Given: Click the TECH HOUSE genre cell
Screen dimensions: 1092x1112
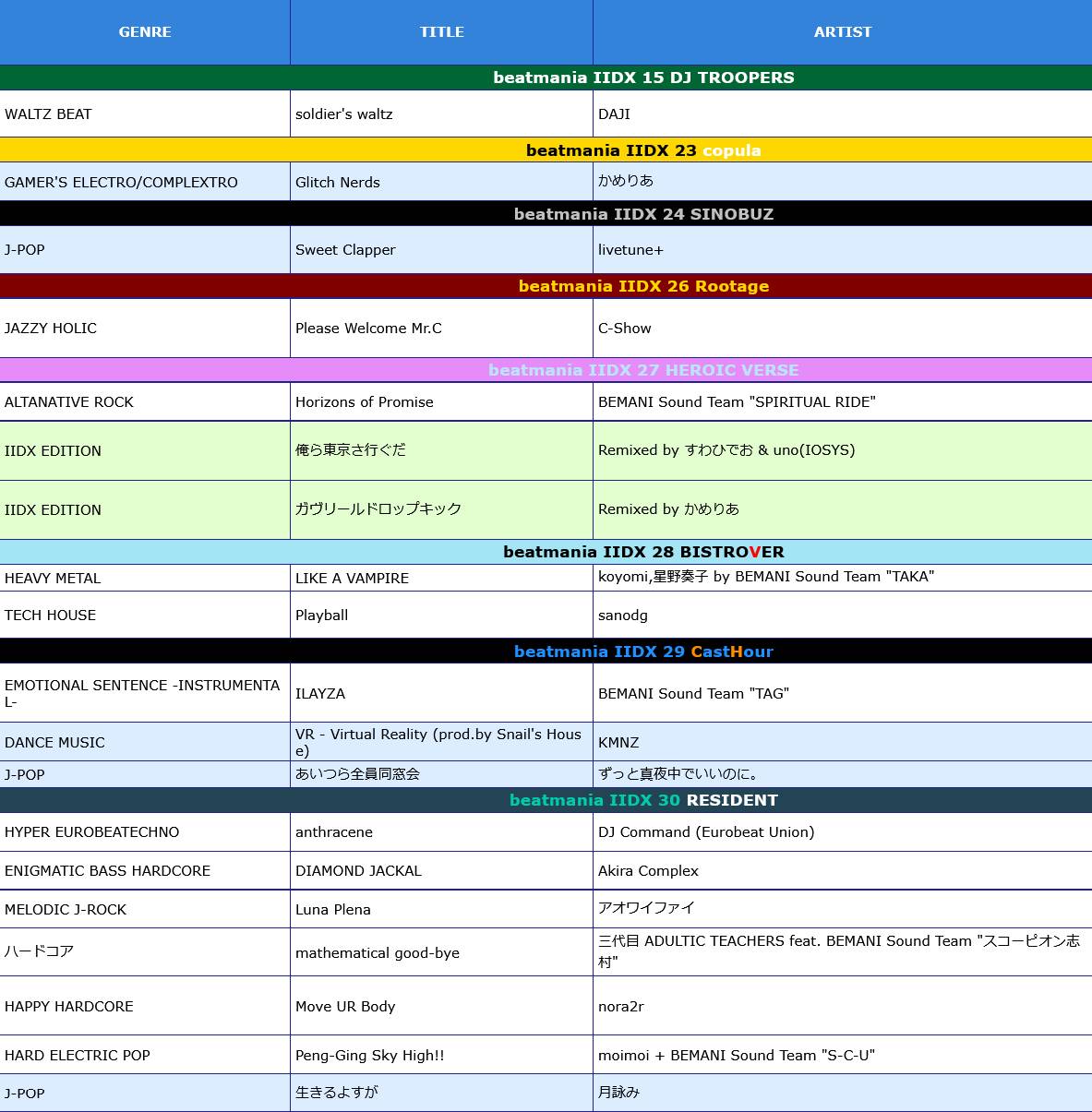Looking at the screenshot, I should coord(145,615).
